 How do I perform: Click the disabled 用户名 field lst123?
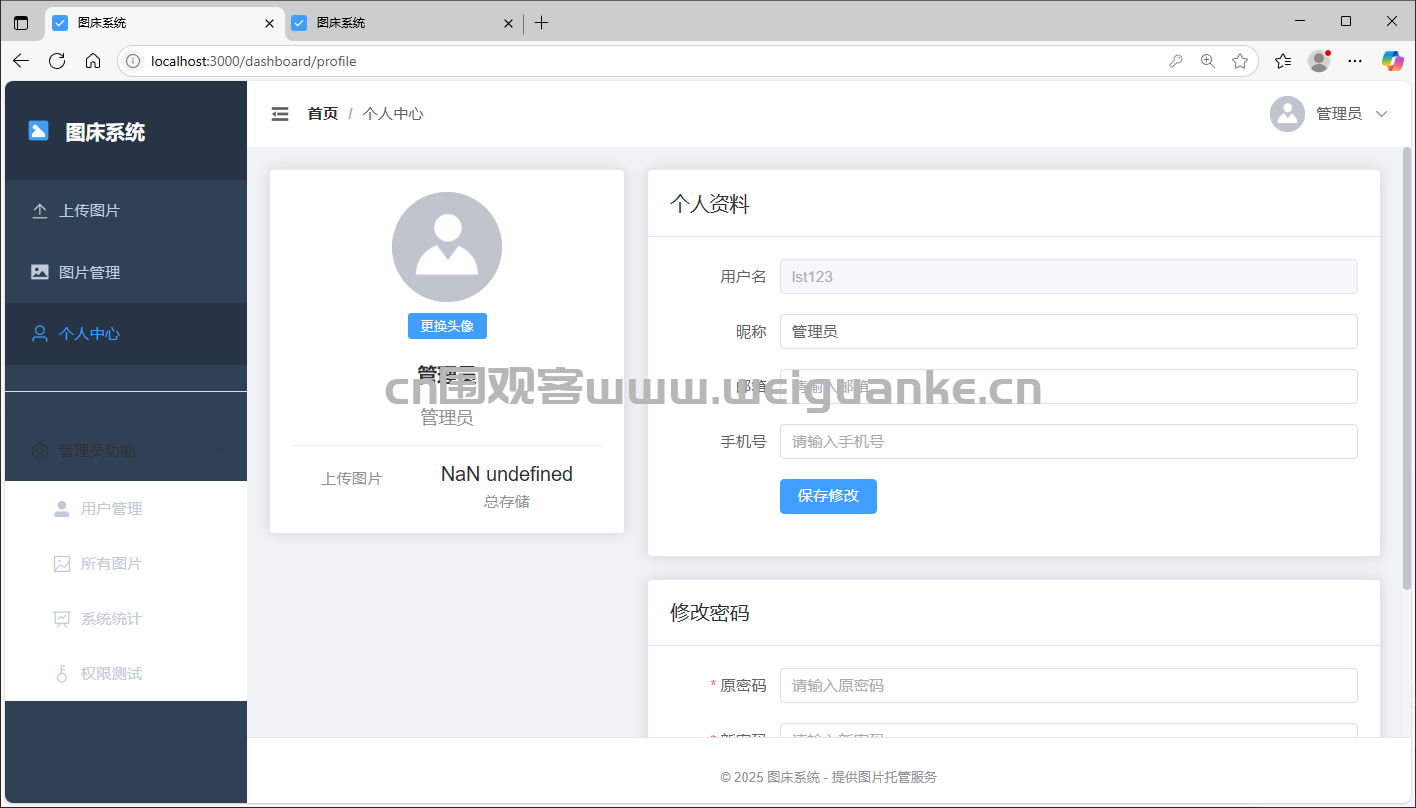[1069, 276]
